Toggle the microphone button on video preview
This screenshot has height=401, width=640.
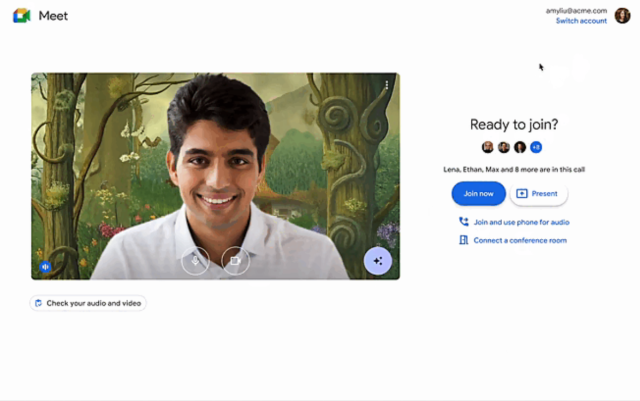pos(195,260)
